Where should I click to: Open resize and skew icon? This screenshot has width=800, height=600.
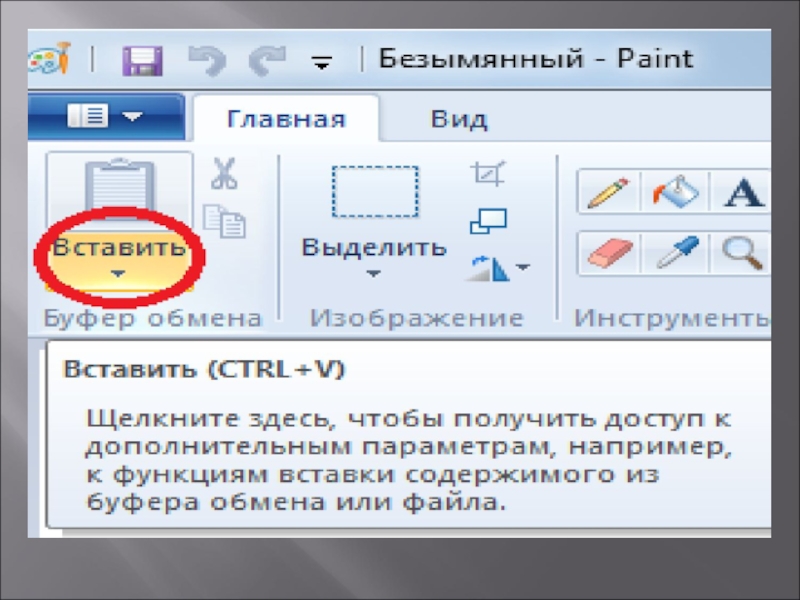click(488, 221)
